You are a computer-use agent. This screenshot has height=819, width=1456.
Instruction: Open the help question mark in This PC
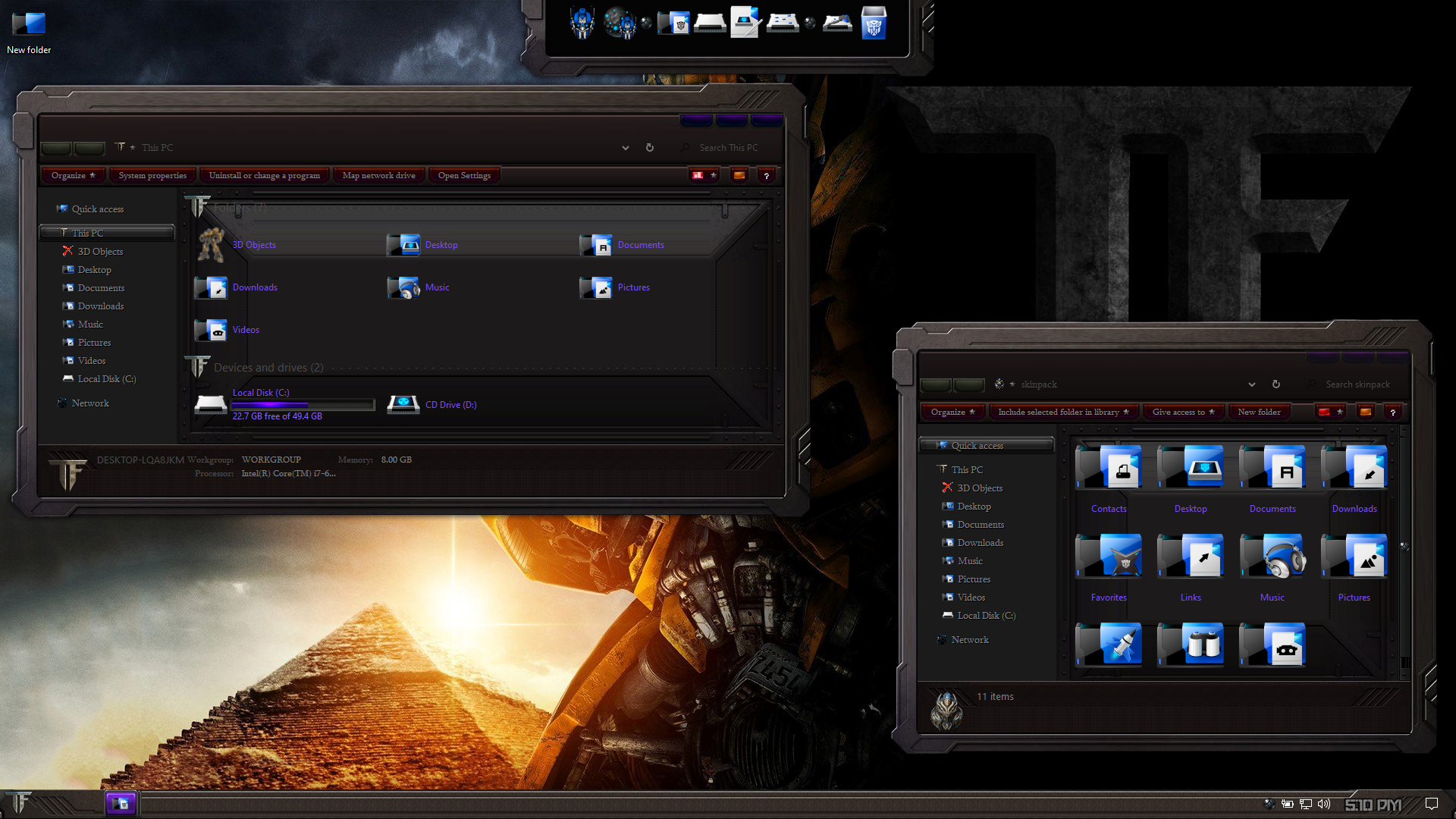(767, 176)
